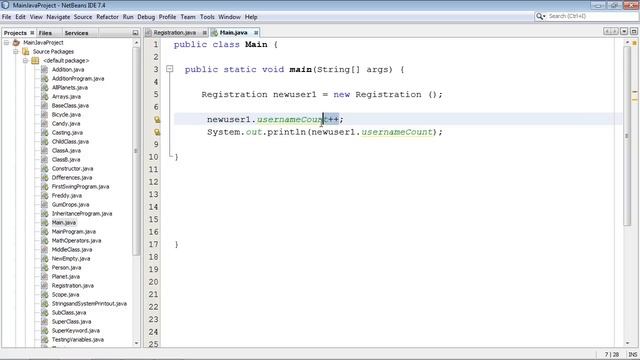
Task: Select BaseClass.java file
Action: click(70, 105)
